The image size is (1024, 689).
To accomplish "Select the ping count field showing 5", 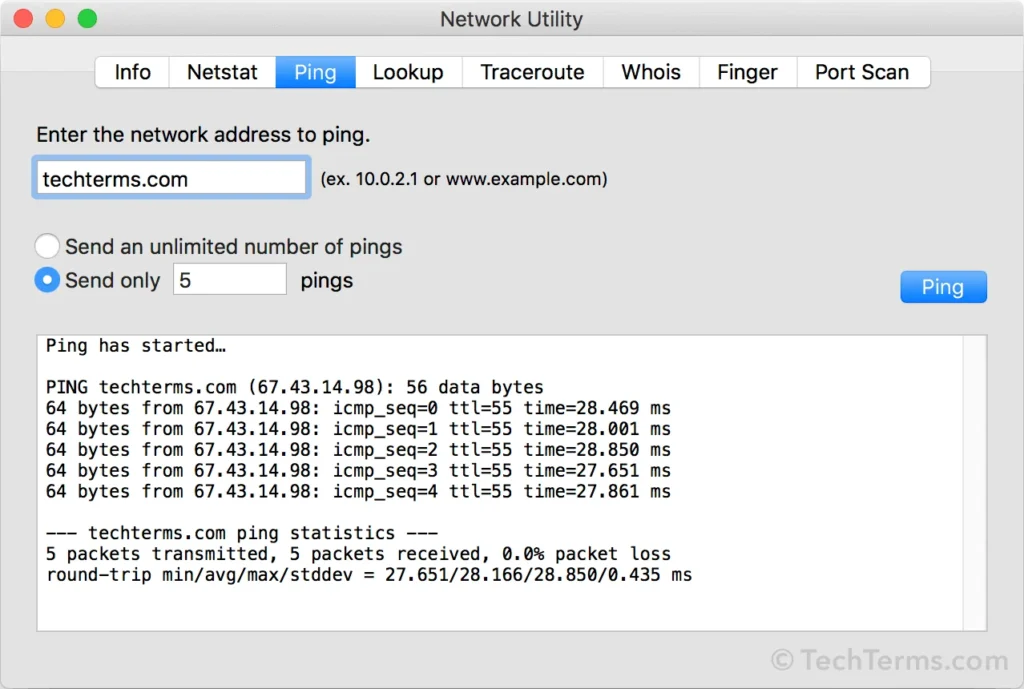I will [x=229, y=280].
